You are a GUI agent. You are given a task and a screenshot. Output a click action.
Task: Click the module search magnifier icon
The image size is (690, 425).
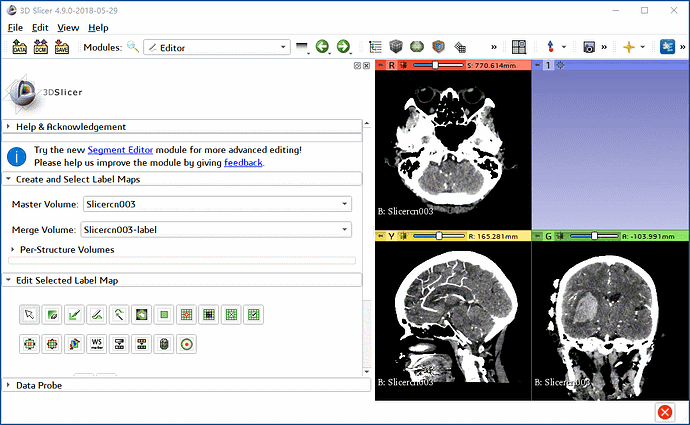[133, 47]
